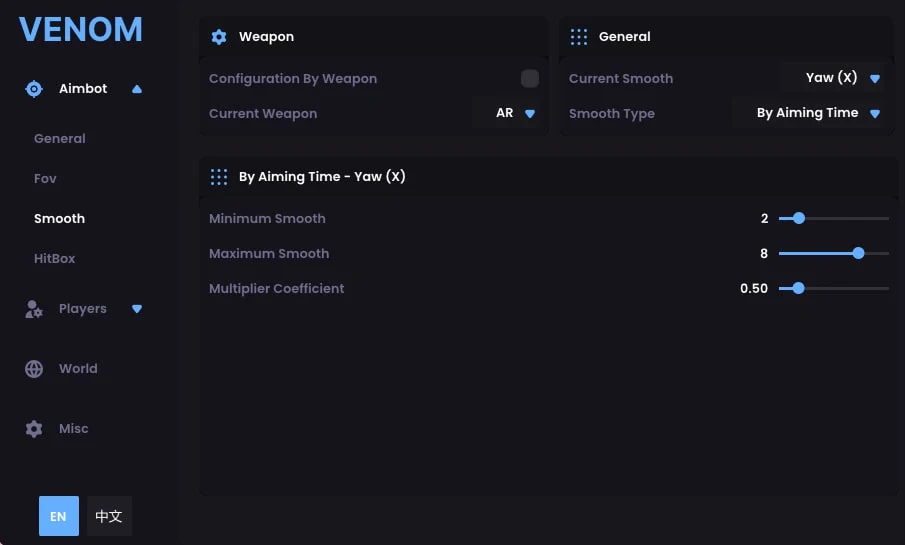
Task: Expand the Players section arrow
Action: (x=137, y=309)
